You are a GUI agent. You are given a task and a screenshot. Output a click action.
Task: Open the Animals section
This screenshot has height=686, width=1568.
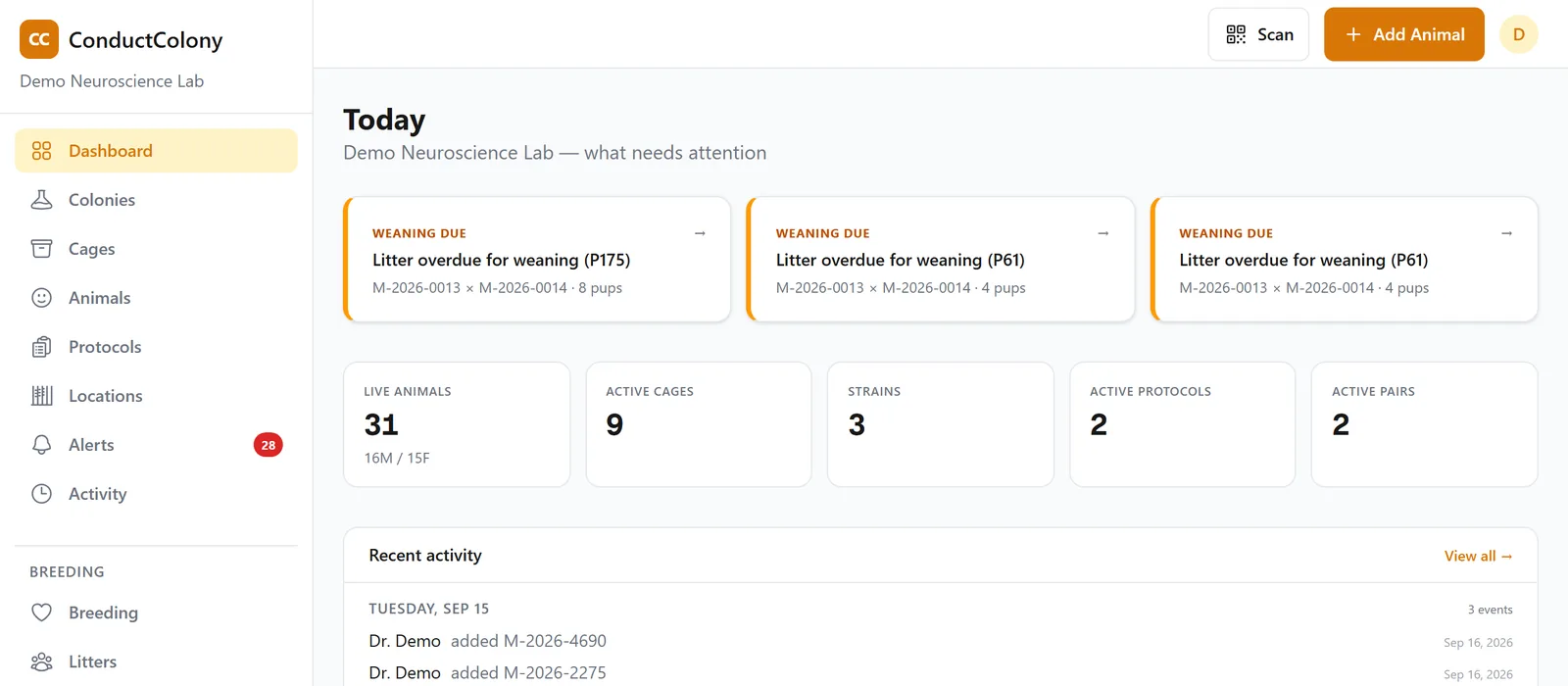[x=156, y=298]
